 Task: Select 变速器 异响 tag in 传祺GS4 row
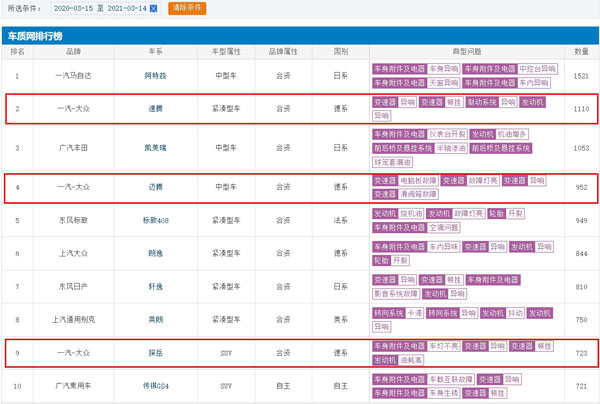tap(499, 380)
